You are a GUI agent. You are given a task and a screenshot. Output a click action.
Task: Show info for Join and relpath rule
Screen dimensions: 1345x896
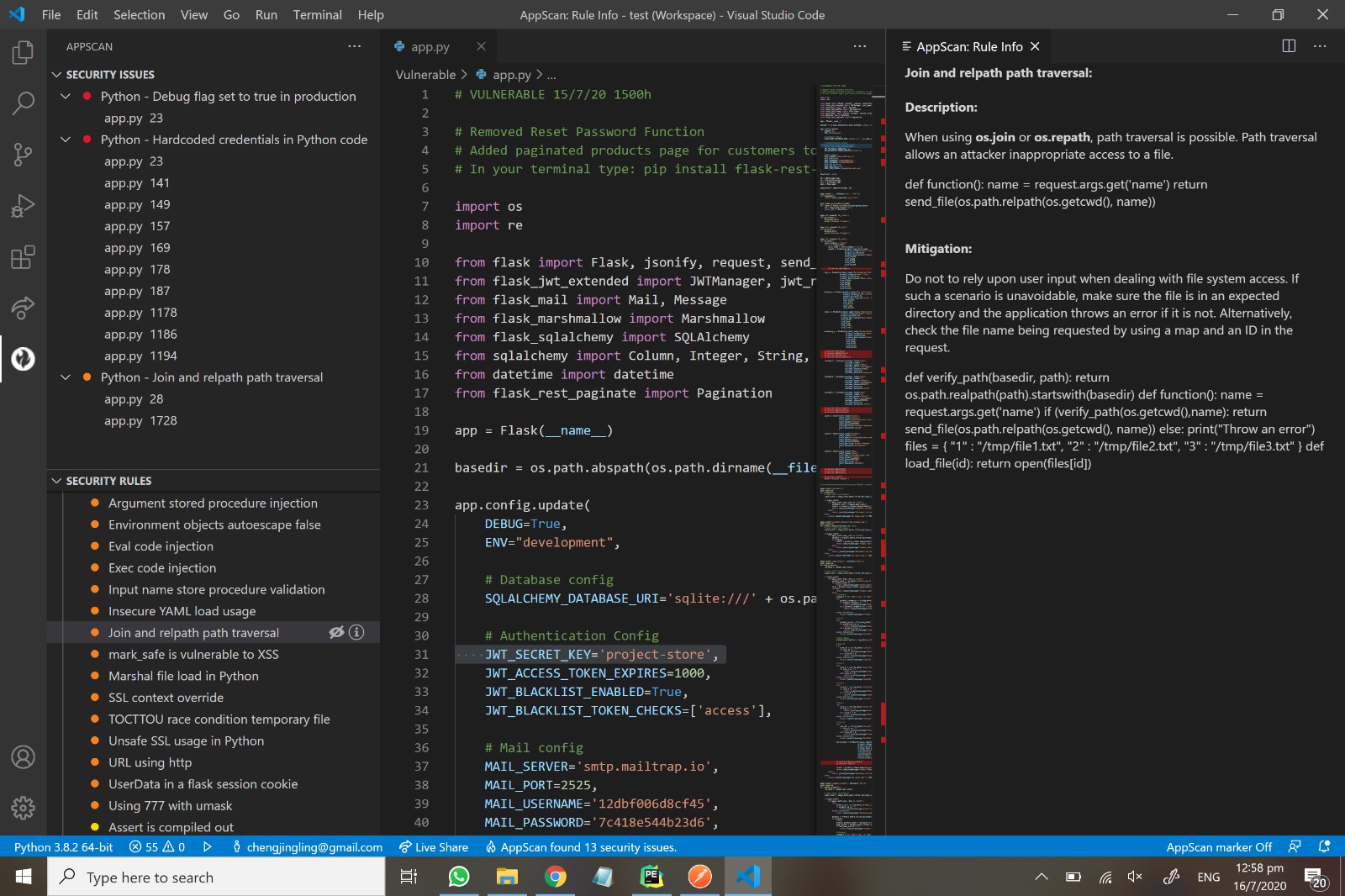tap(356, 632)
